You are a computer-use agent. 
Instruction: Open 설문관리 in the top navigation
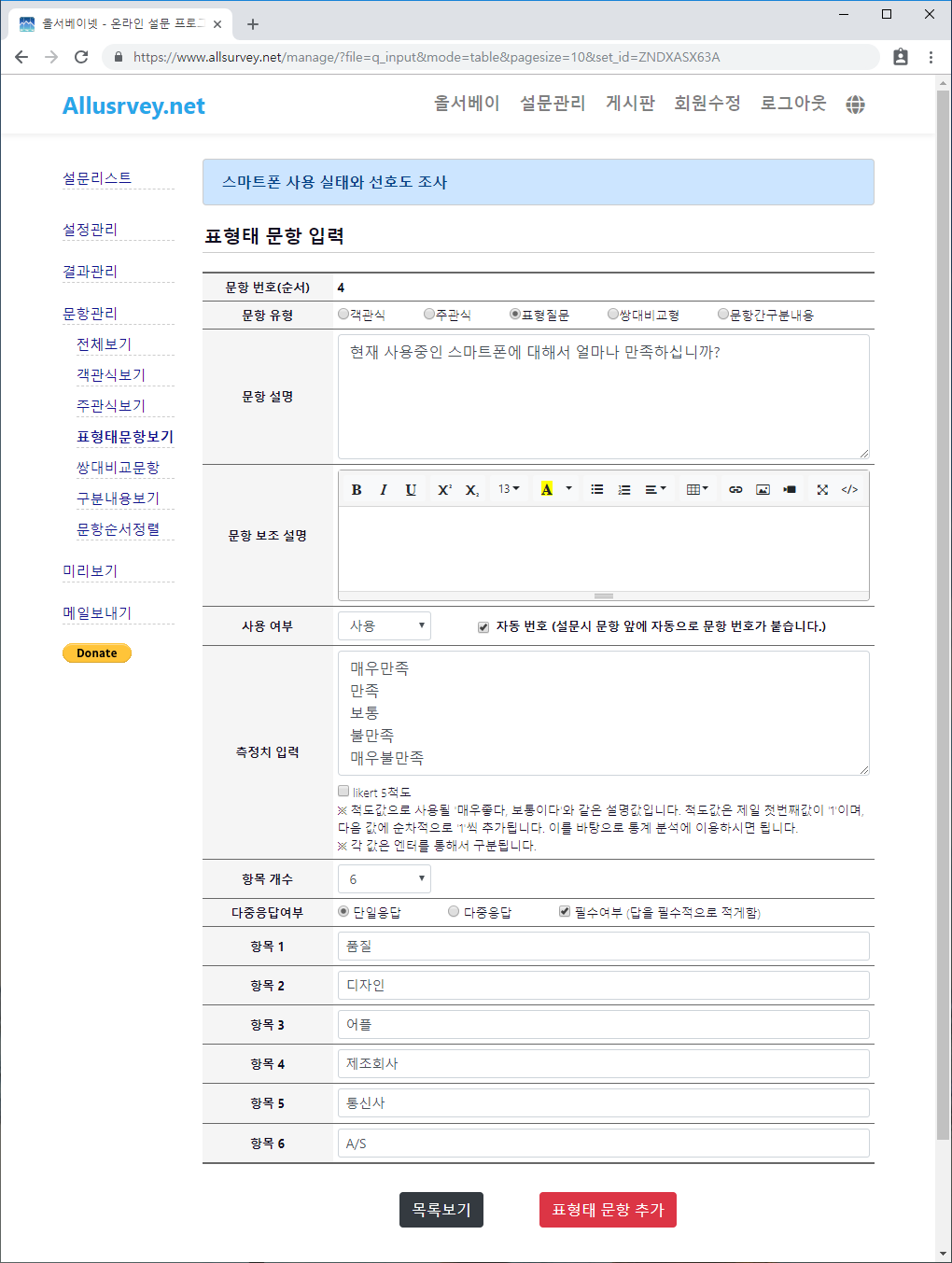(x=553, y=104)
